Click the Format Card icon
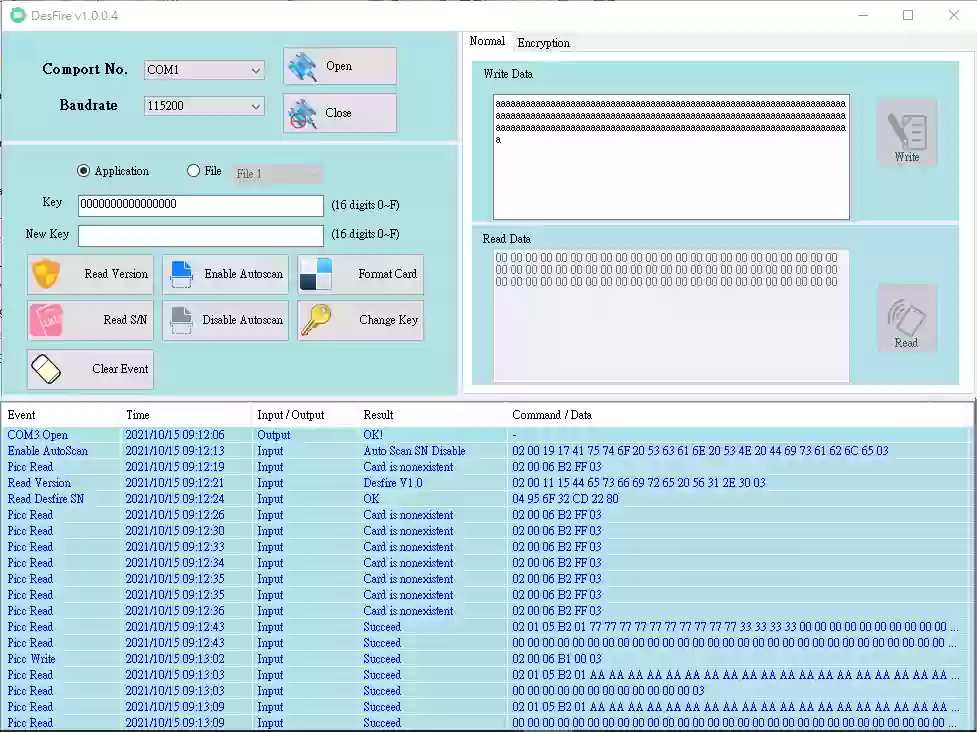 (316, 274)
